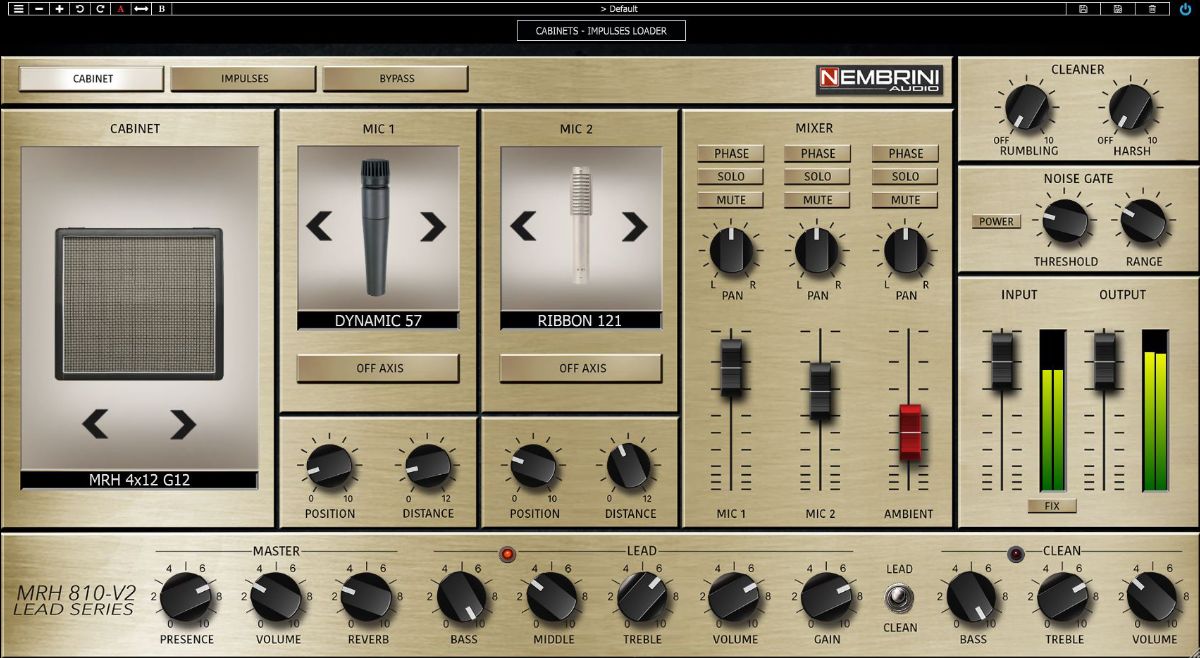Click the redo arrow icon
The height and width of the screenshot is (658, 1200).
pyautogui.click(x=100, y=9)
